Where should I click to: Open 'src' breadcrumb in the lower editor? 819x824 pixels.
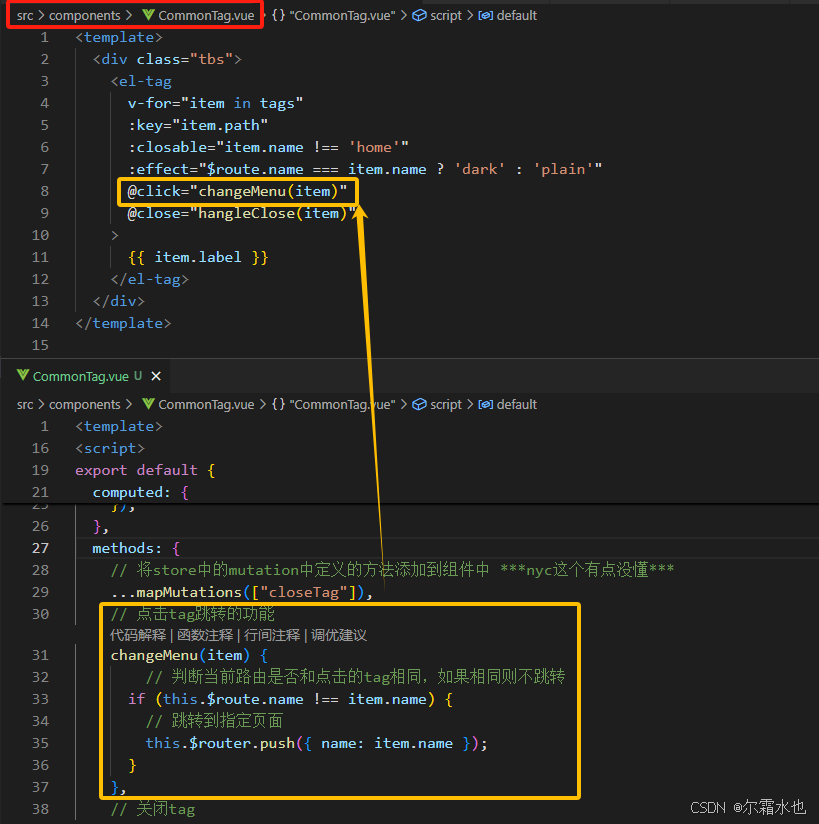point(25,405)
